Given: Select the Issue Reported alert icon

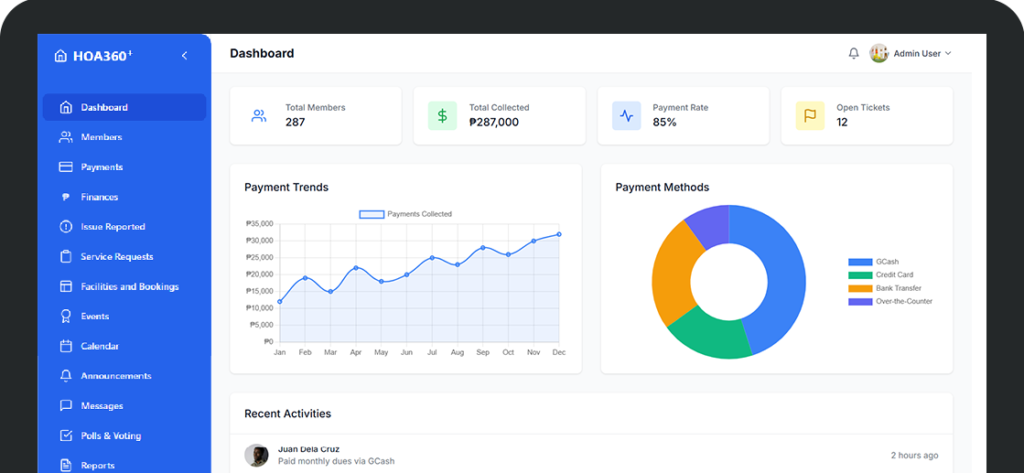Looking at the screenshot, I should (x=66, y=227).
